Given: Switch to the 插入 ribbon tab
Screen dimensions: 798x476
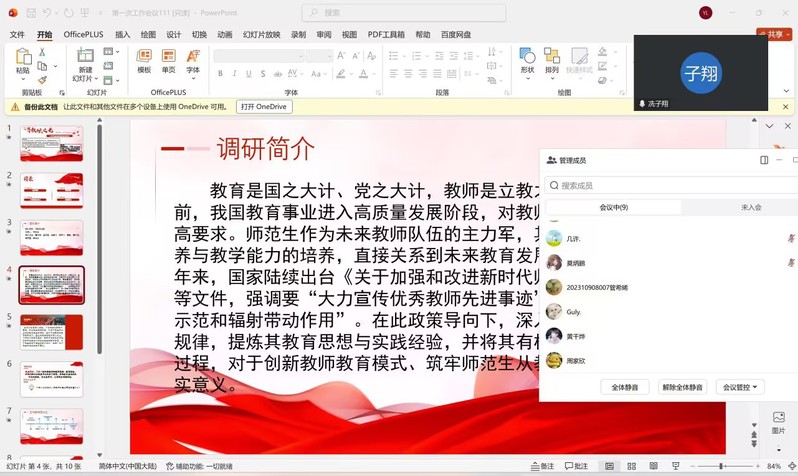Looking at the screenshot, I should click(x=122, y=34).
